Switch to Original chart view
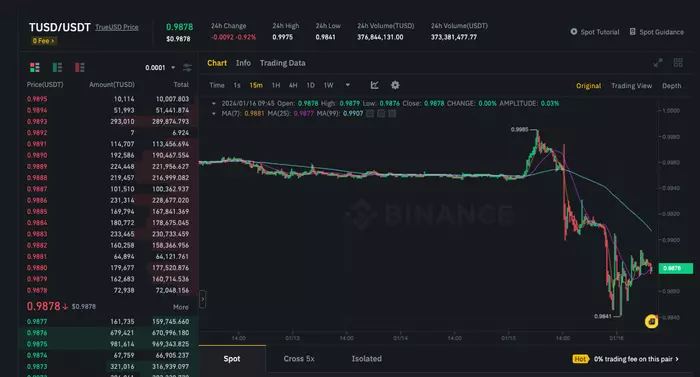Image resolution: width=700 pixels, height=377 pixels. pyautogui.click(x=588, y=86)
